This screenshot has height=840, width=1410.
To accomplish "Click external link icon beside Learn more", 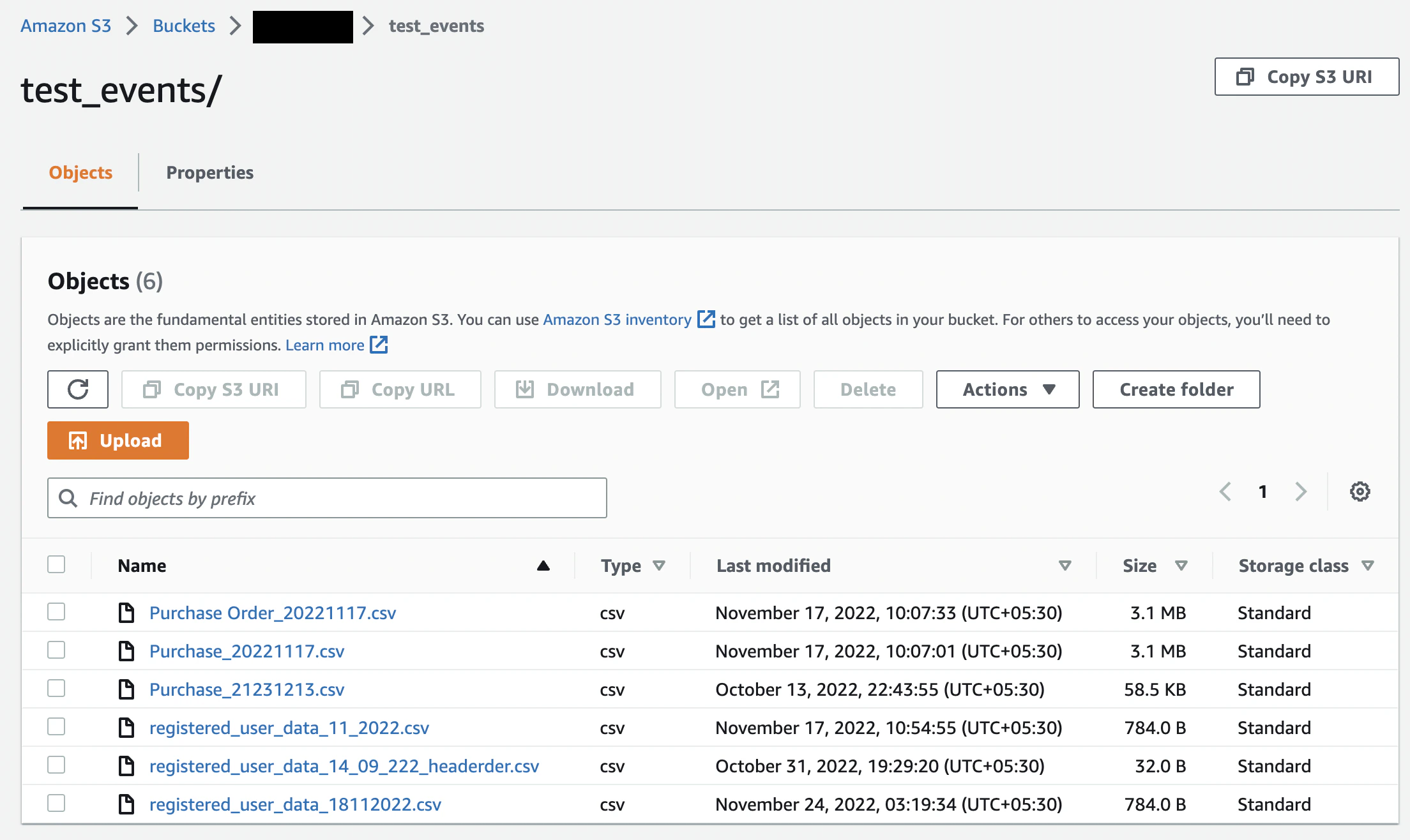I will (379, 345).
